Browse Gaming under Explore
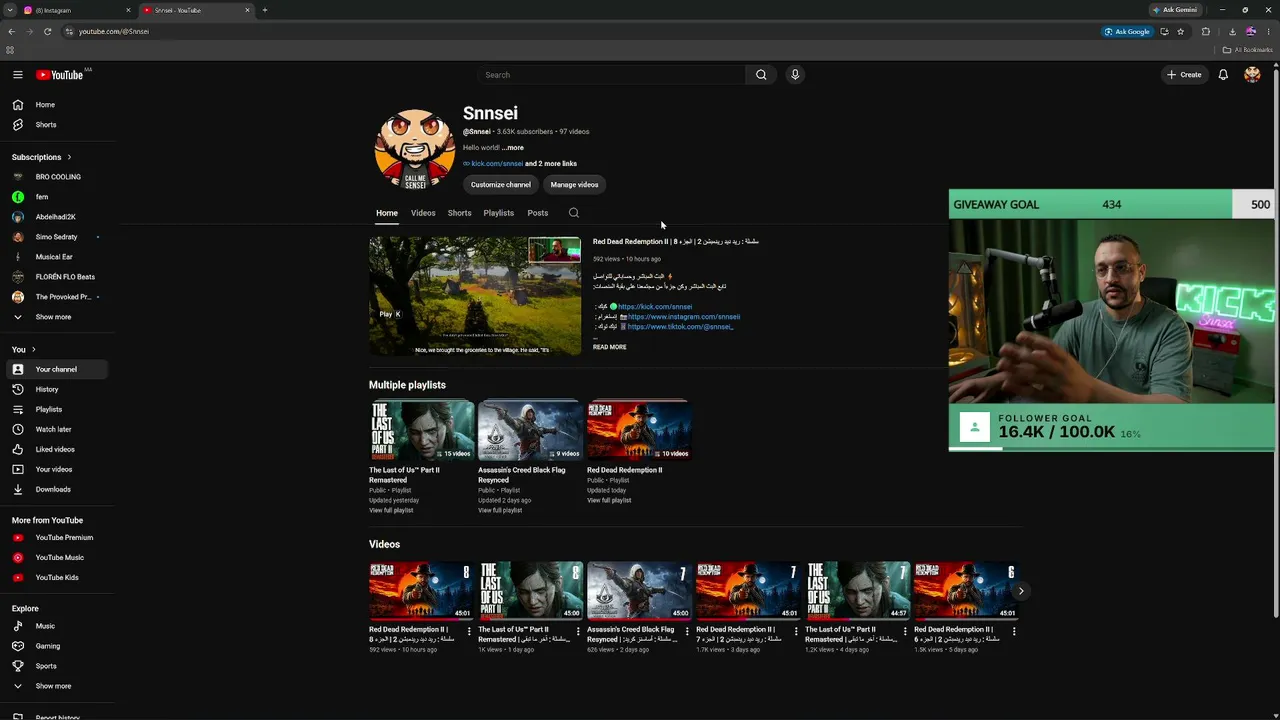The height and width of the screenshot is (720, 1280). [x=56, y=646]
